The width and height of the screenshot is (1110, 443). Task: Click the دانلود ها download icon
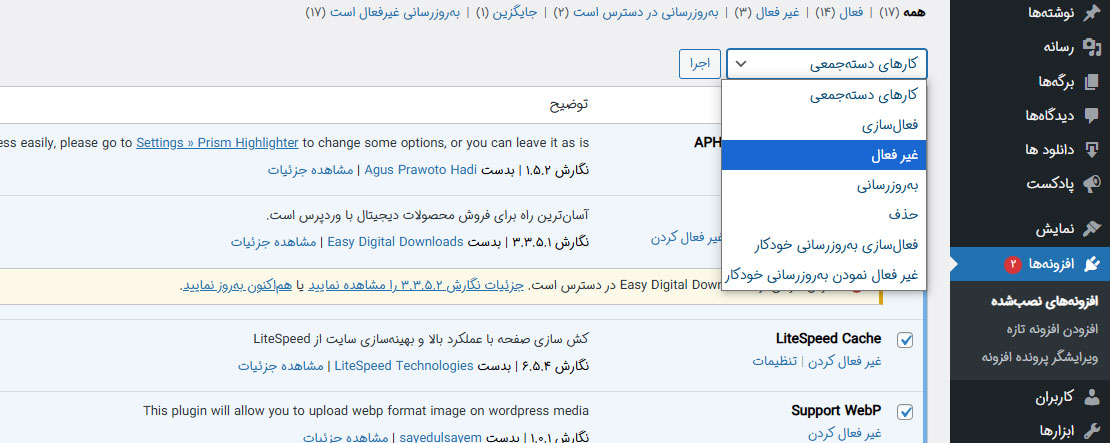pyautogui.click(x=1092, y=149)
